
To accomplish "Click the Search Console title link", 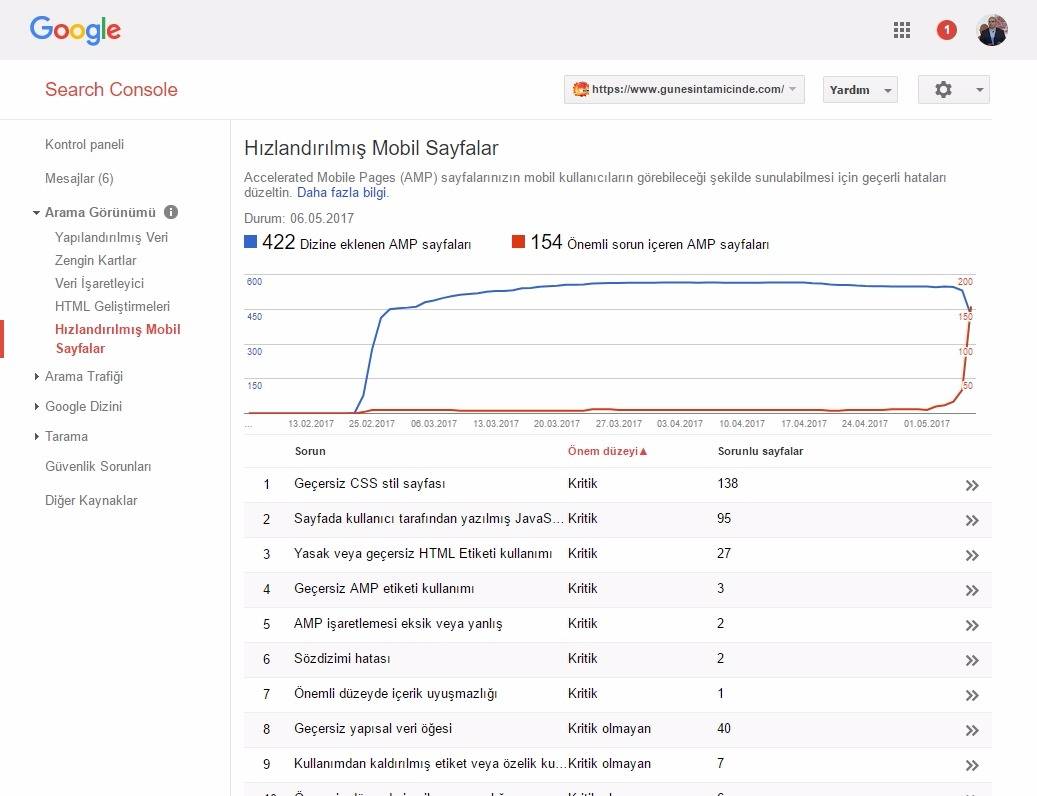I will click(111, 89).
